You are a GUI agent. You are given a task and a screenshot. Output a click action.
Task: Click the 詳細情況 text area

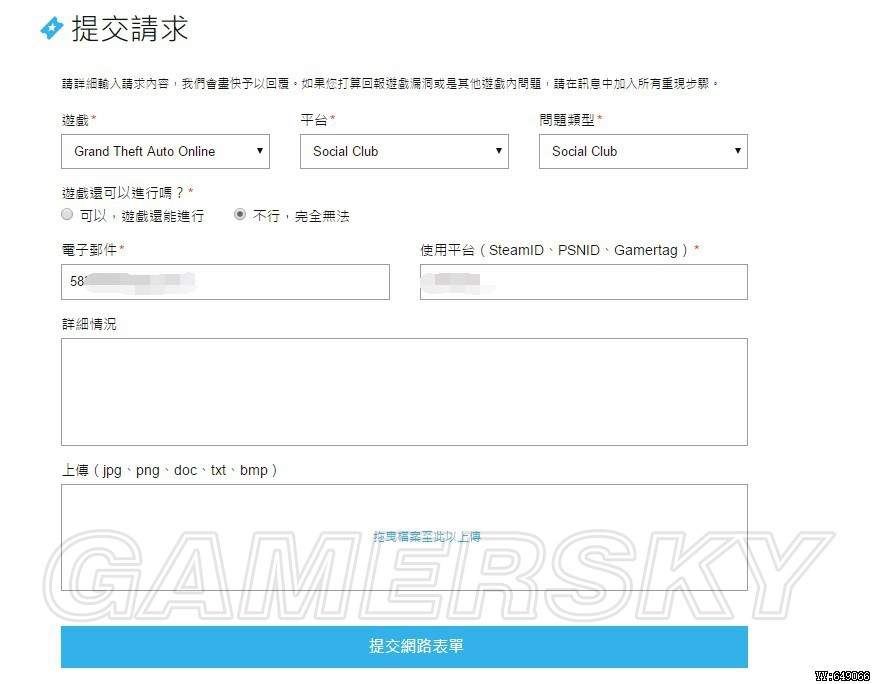point(404,392)
